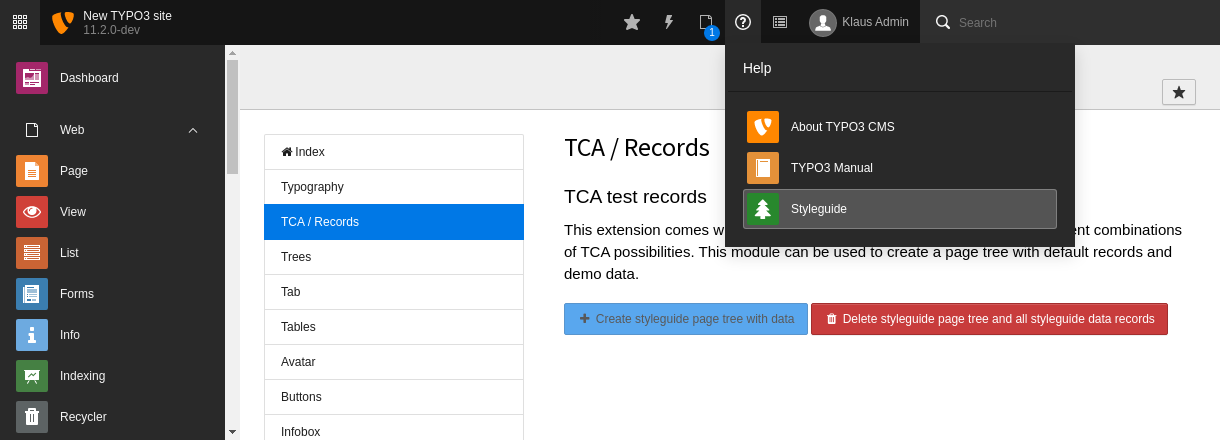Open the system information list icon
The height and width of the screenshot is (440, 1220).
point(780,22)
